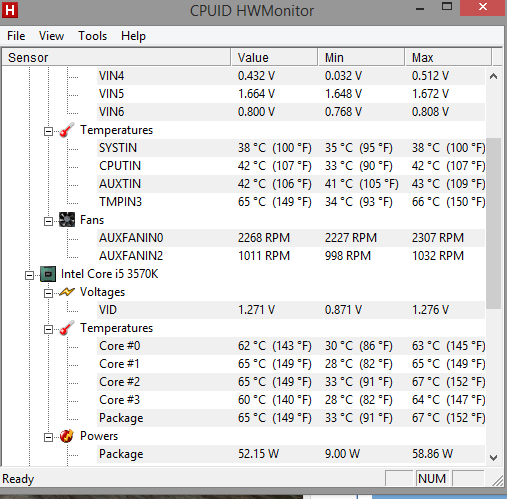Collapse the Voltages node under Intel Core
The height and width of the screenshot is (499, 507).
click(x=48, y=294)
